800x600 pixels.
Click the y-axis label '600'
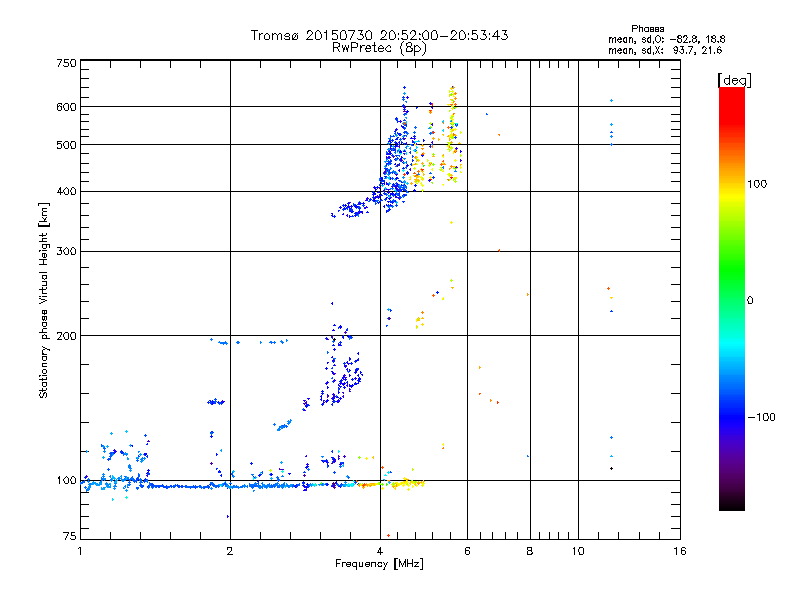click(66, 107)
